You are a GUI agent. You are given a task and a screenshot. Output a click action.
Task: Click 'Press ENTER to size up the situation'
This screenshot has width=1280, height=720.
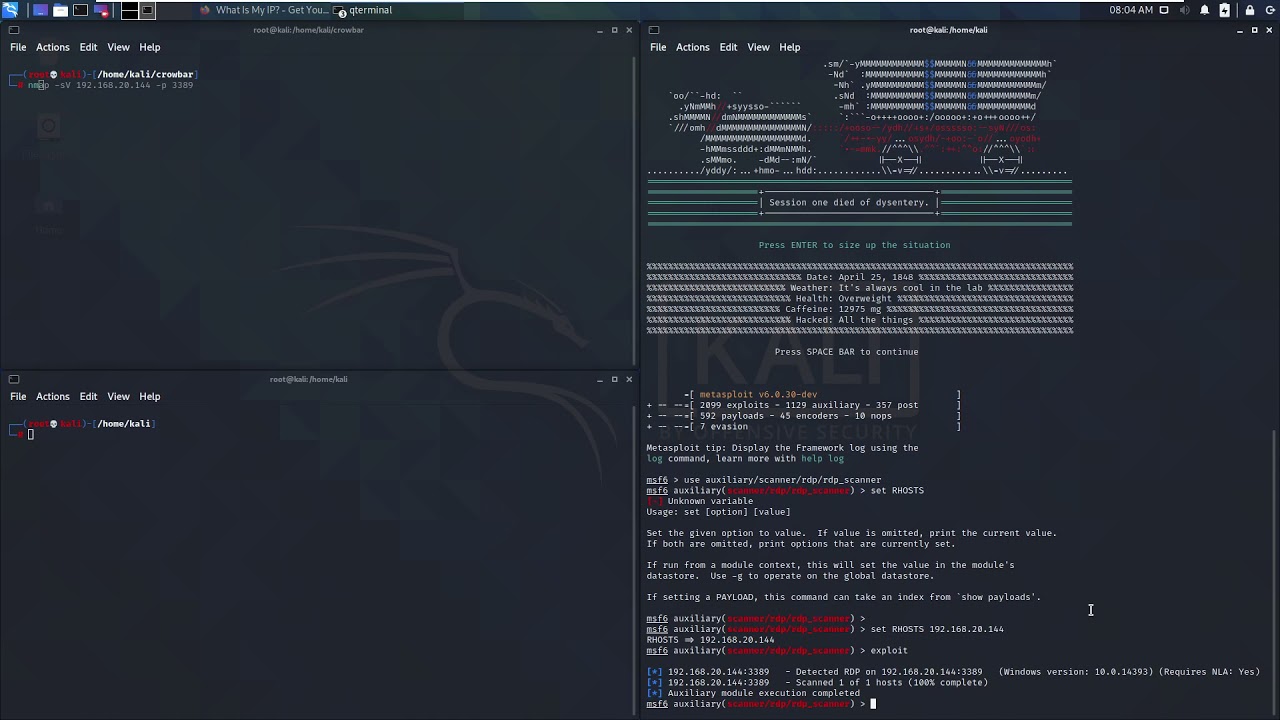(854, 245)
